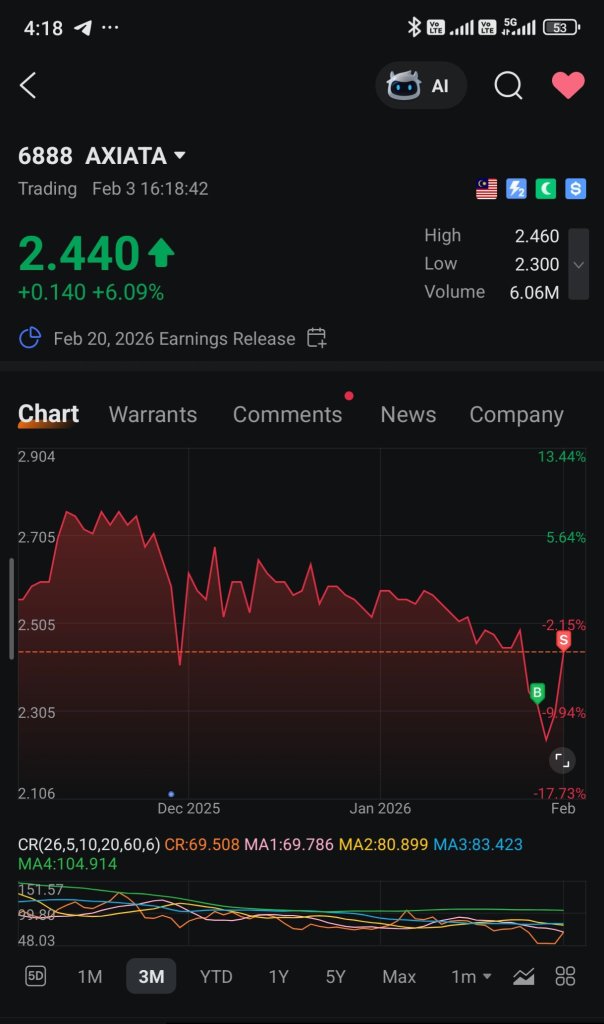604x1024 pixels.
Task: Toggle the heart favorite icon
Action: [568, 86]
